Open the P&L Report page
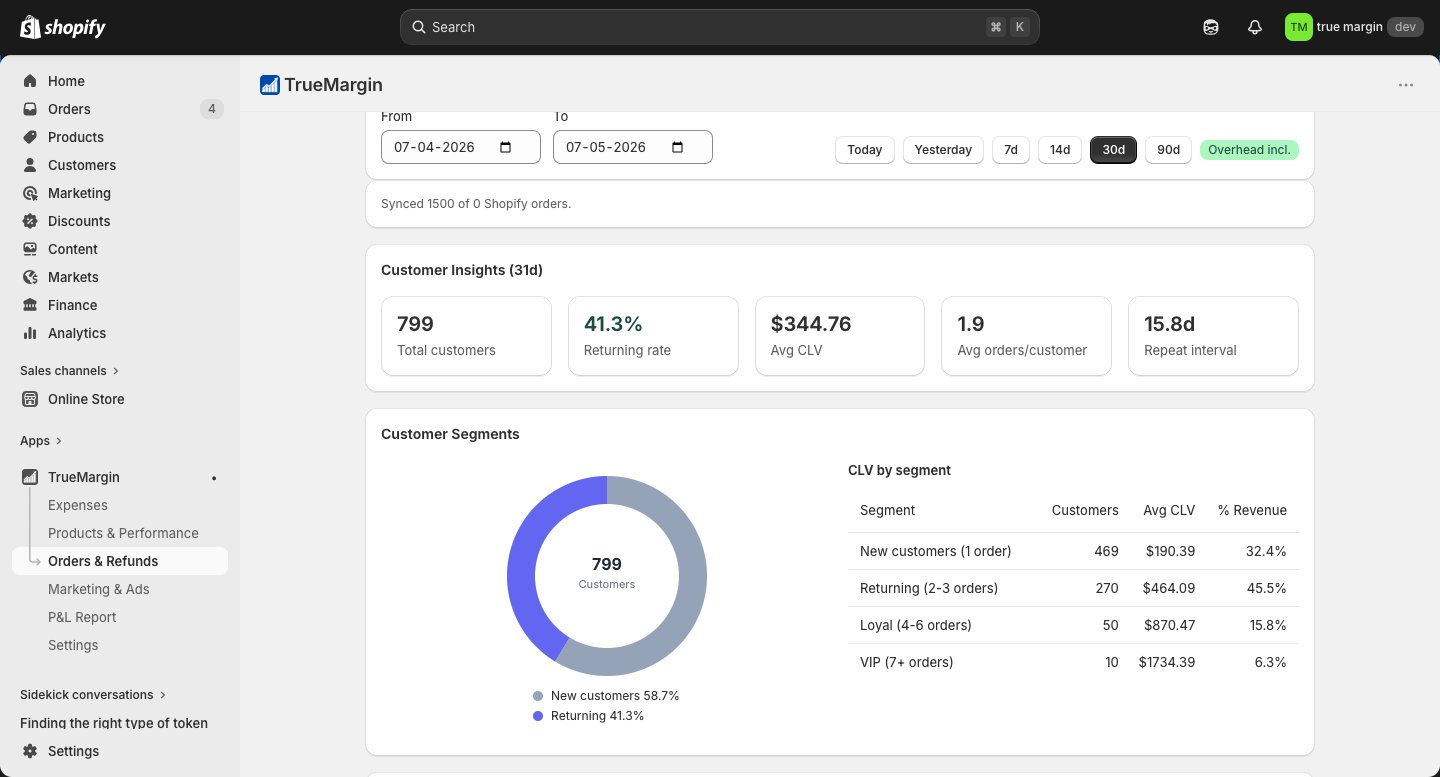The height and width of the screenshot is (777, 1440). [x=82, y=617]
